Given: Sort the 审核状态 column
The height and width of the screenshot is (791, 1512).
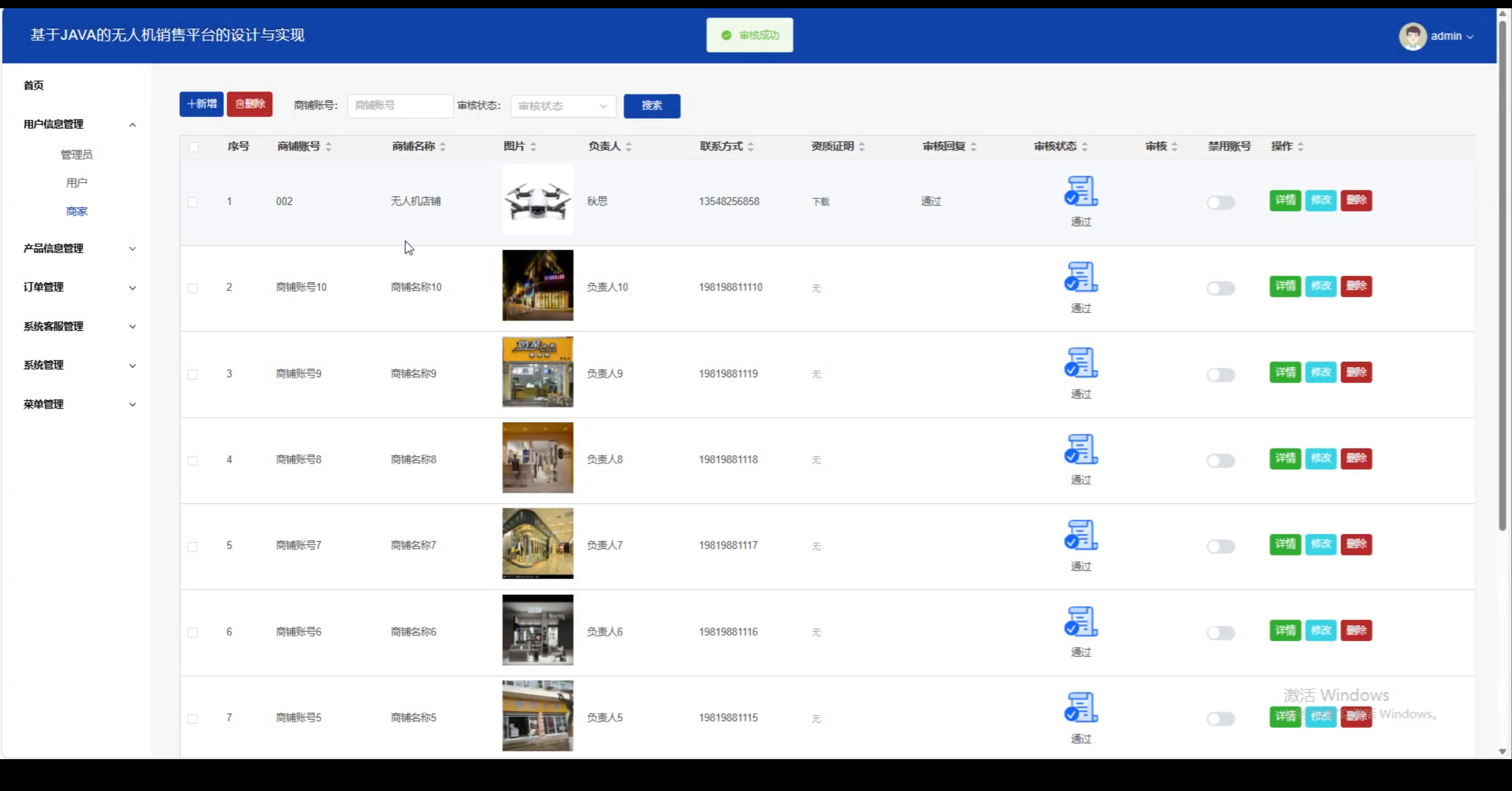Looking at the screenshot, I should 1086,146.
